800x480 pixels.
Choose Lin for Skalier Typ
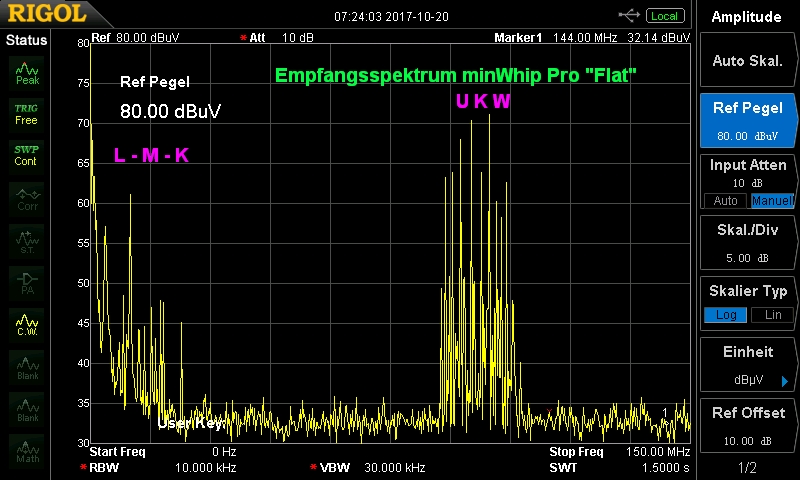pos(772,315)
